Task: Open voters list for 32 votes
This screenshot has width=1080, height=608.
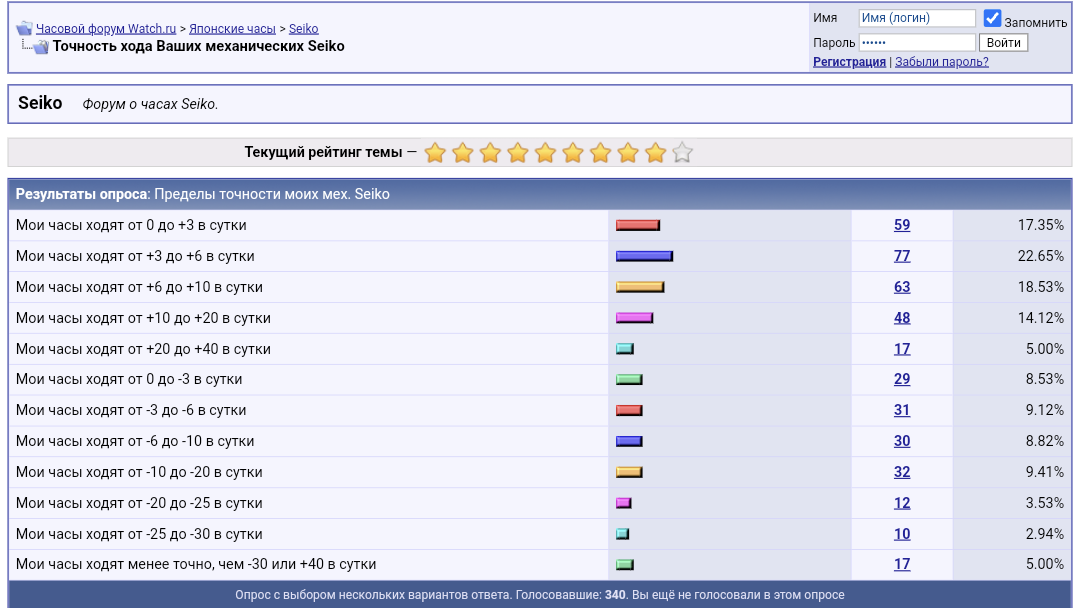Action: (x=902, y=472)
